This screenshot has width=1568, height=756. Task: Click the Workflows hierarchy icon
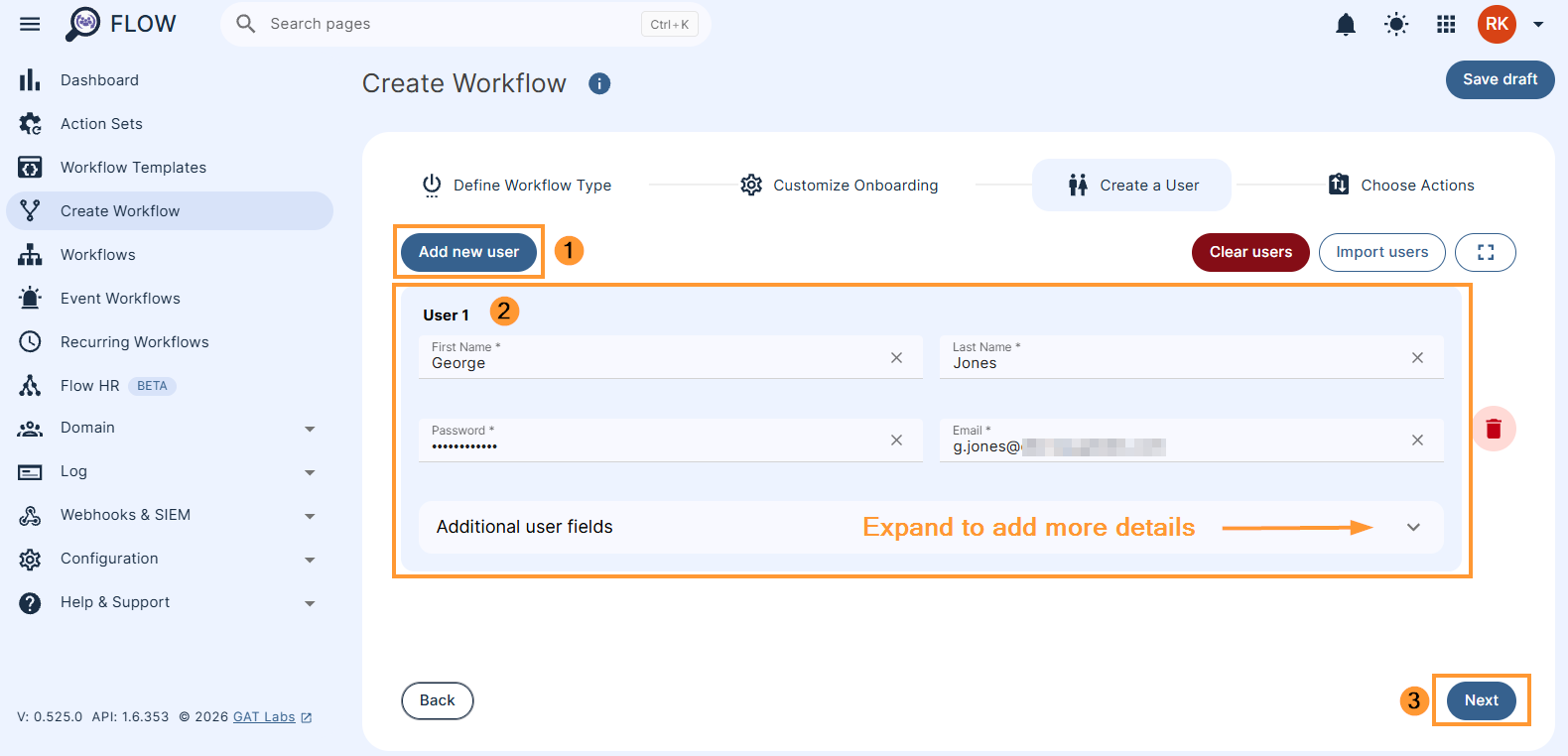(30, 255)
